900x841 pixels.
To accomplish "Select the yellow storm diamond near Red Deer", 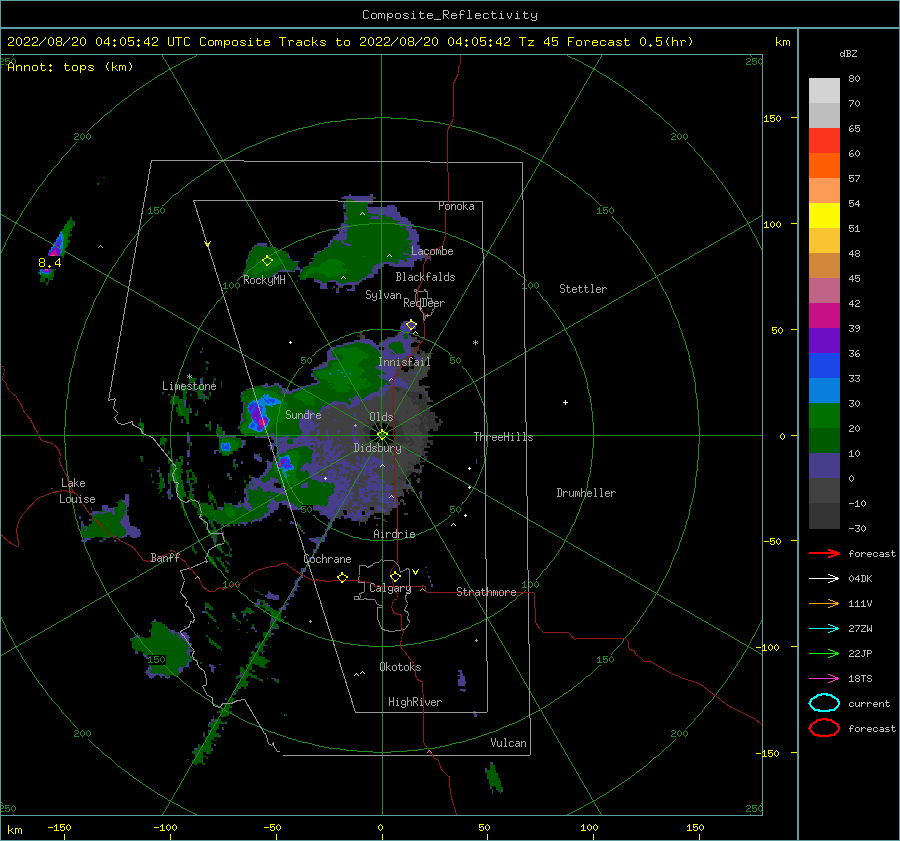I will [411, 325].
